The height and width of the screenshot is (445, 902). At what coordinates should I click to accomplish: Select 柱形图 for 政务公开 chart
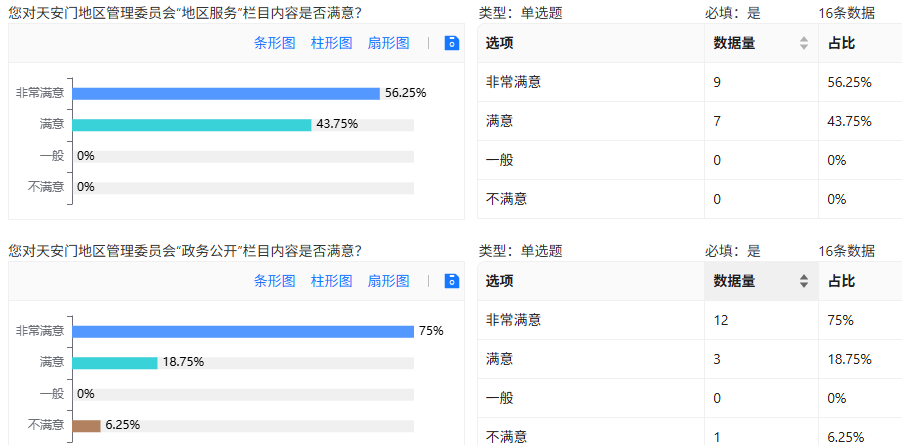tap(331, 281)
